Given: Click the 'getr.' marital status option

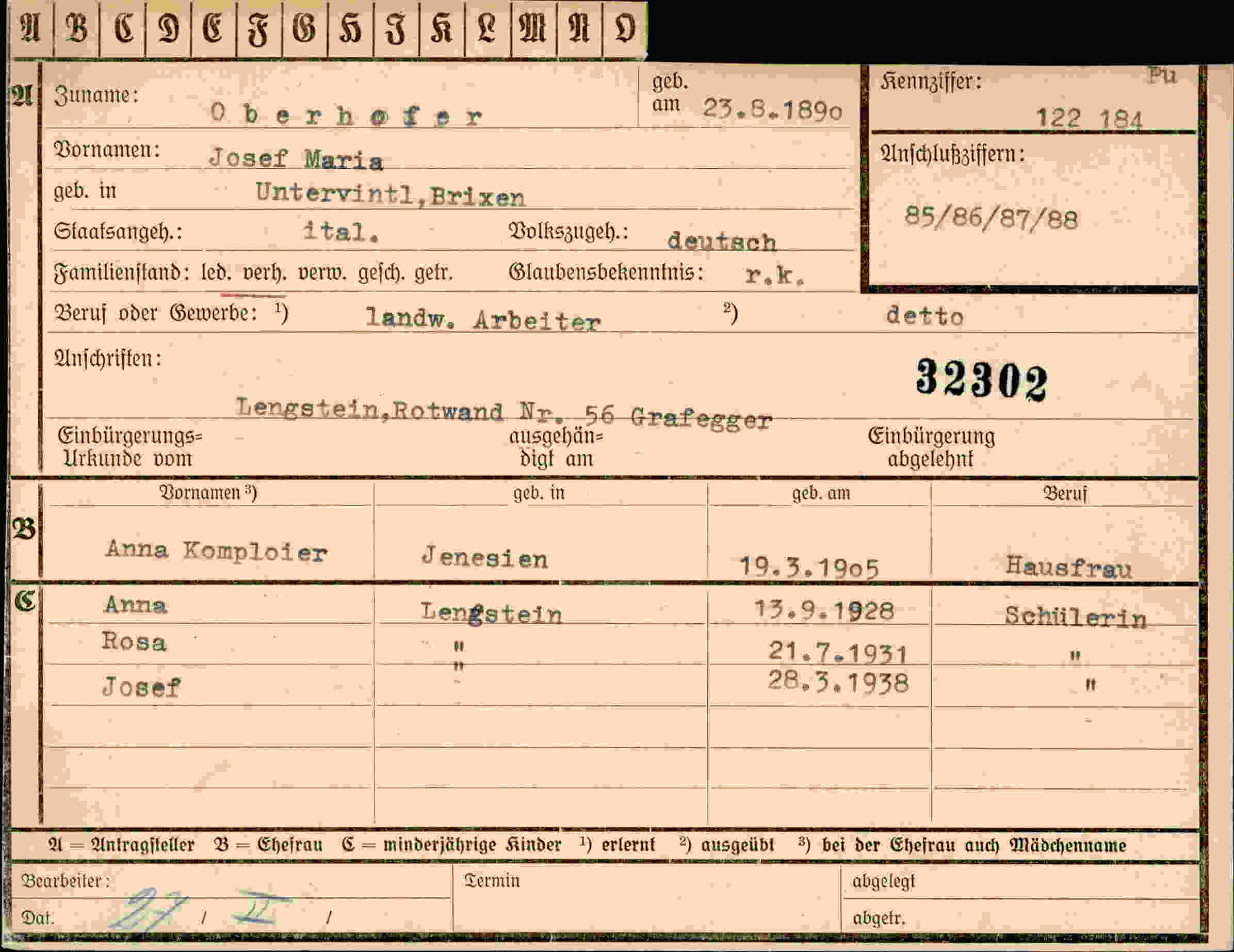Looking at the screenshot, I should click(433, 274).
